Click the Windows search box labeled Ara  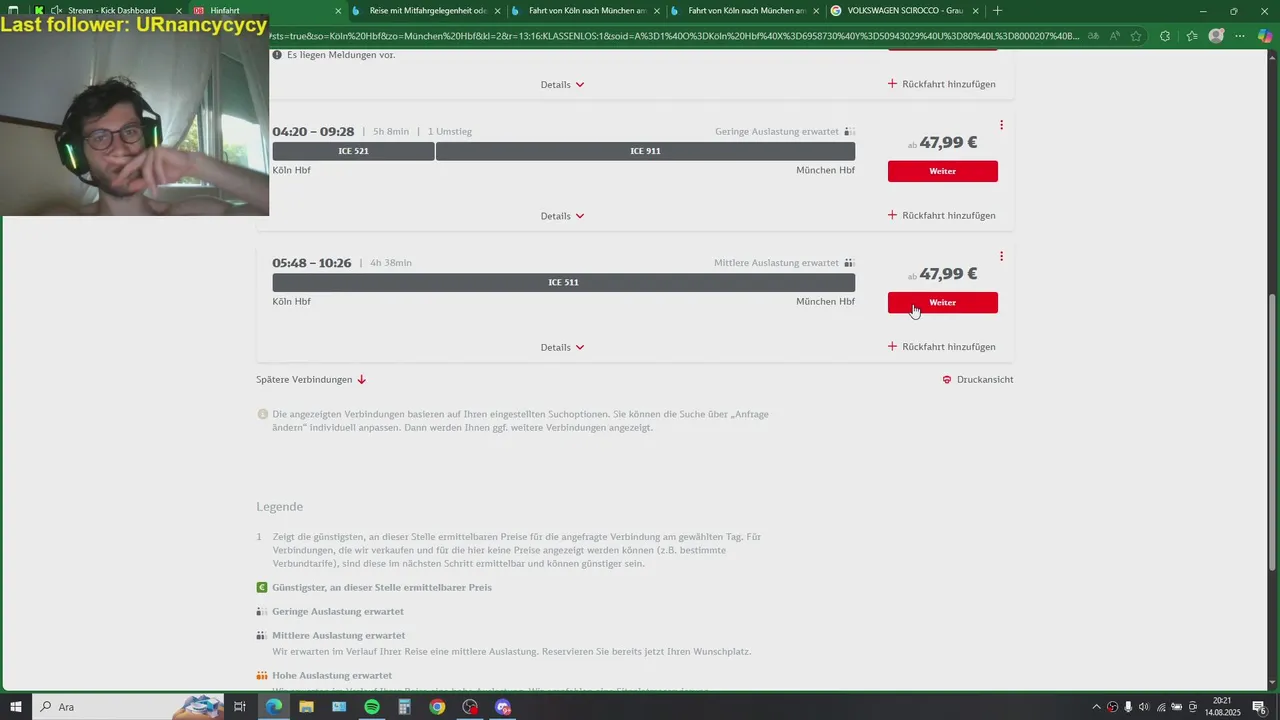tap(130, 707)
